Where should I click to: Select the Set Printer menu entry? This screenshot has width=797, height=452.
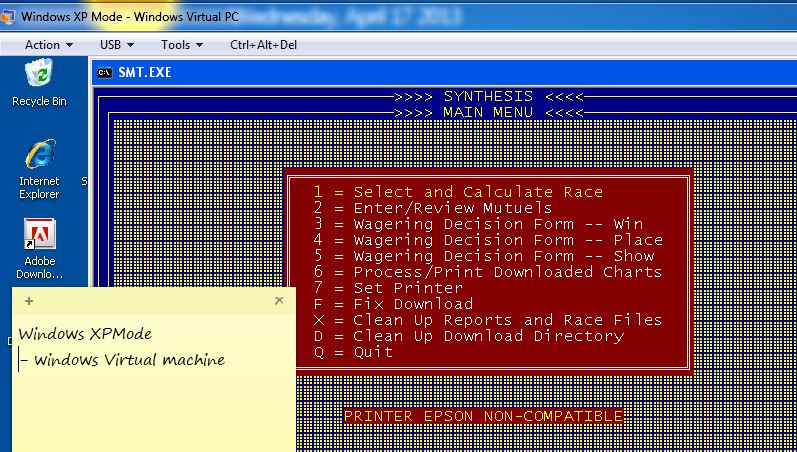pyautogui.click(x=388, y=288)
